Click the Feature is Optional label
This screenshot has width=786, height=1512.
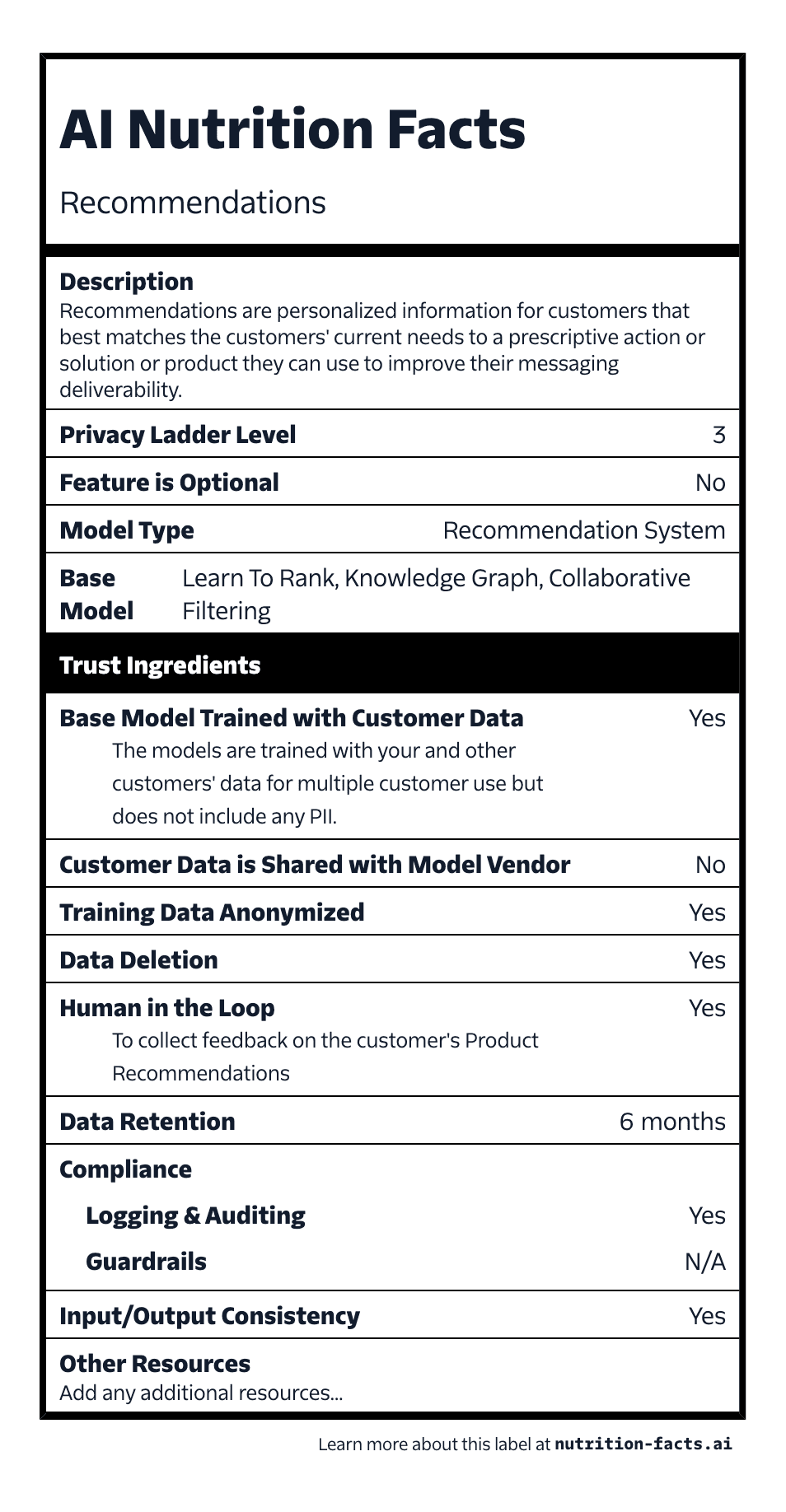169,483
